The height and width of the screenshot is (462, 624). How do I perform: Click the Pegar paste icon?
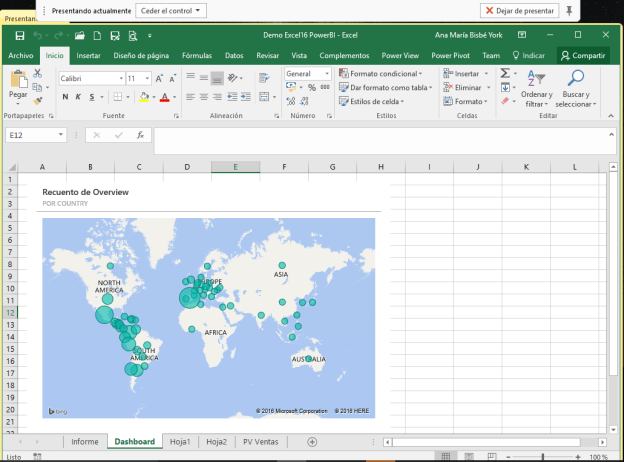tap(18, 80)
